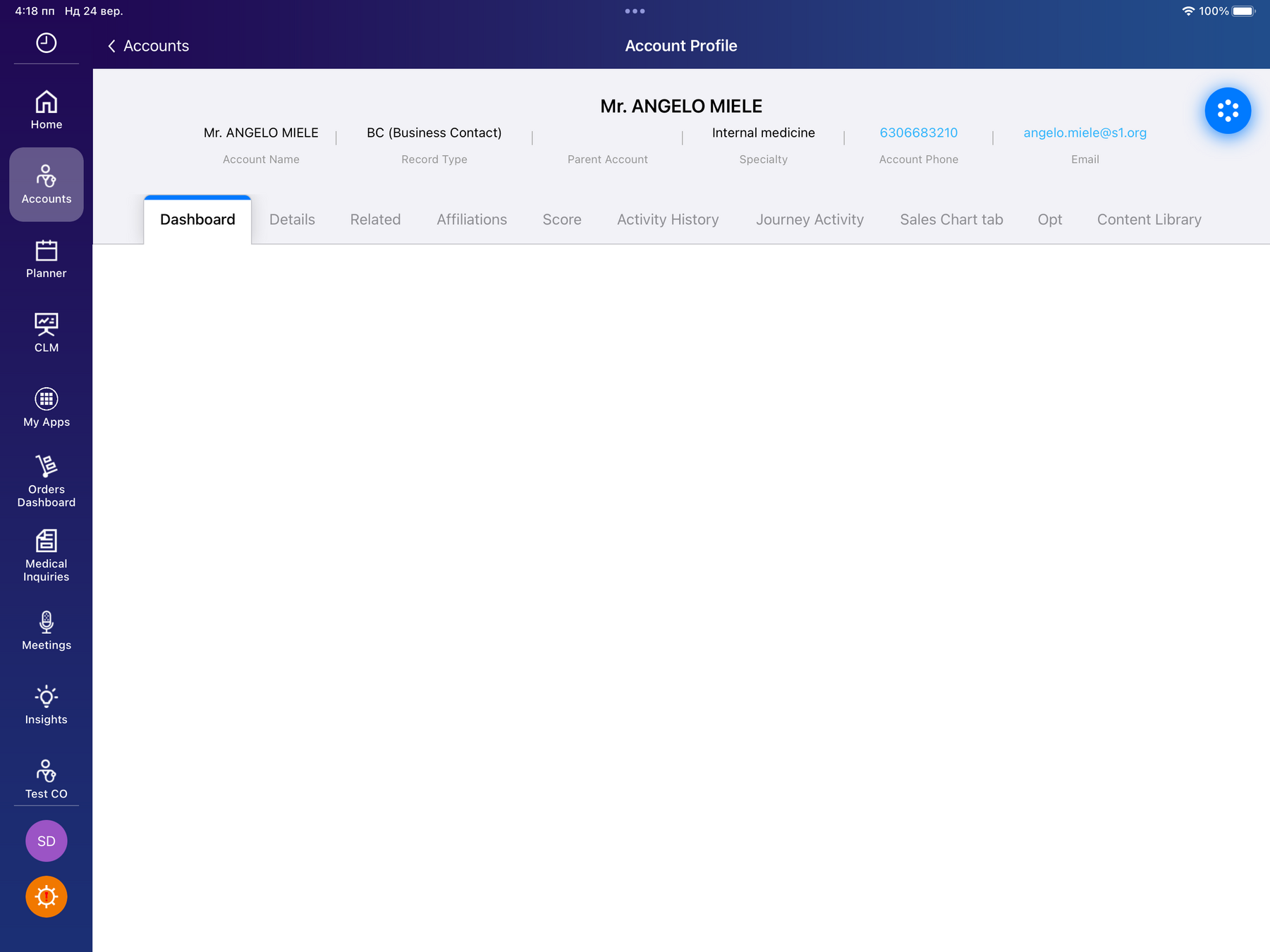Open the Activity History tab

click(x=668, y=219)
